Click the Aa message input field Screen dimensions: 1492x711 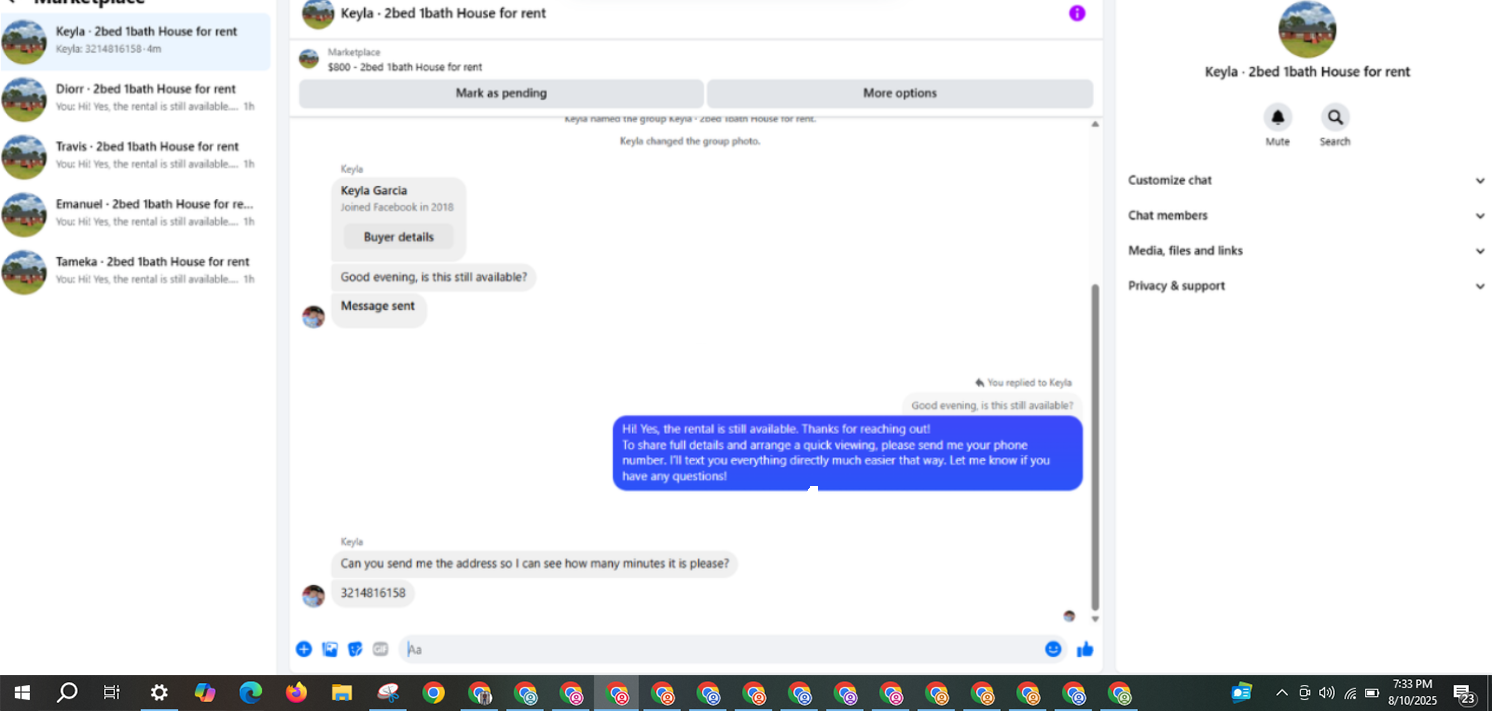pyautogui.click(x=719, y=649)
